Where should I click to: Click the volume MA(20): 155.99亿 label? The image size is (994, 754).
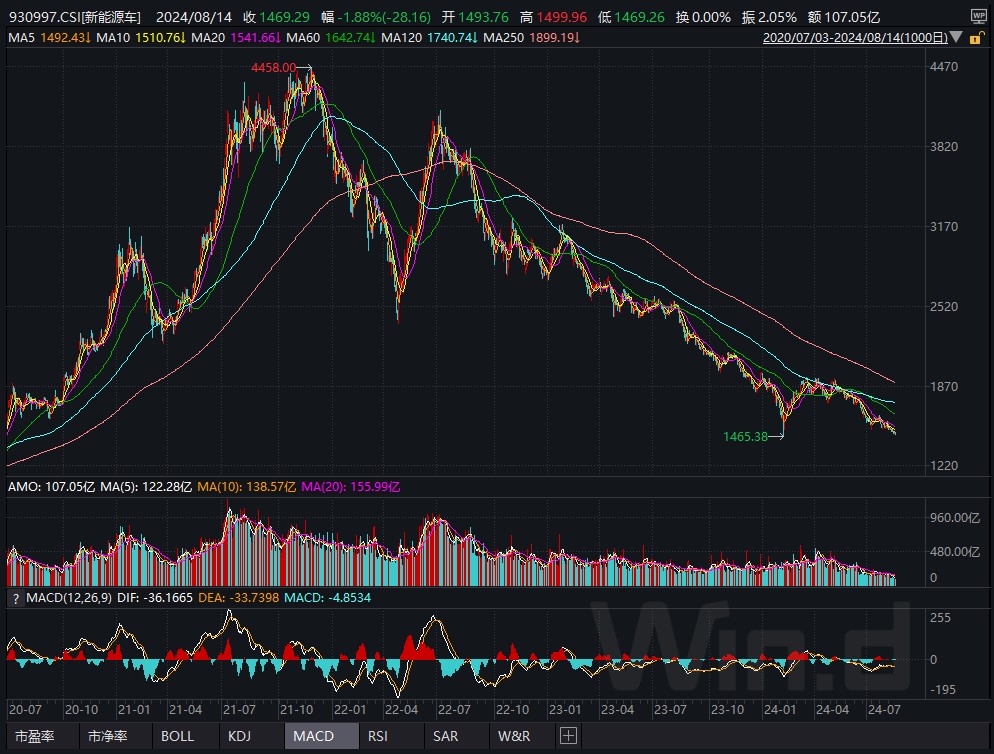(351, 487)
